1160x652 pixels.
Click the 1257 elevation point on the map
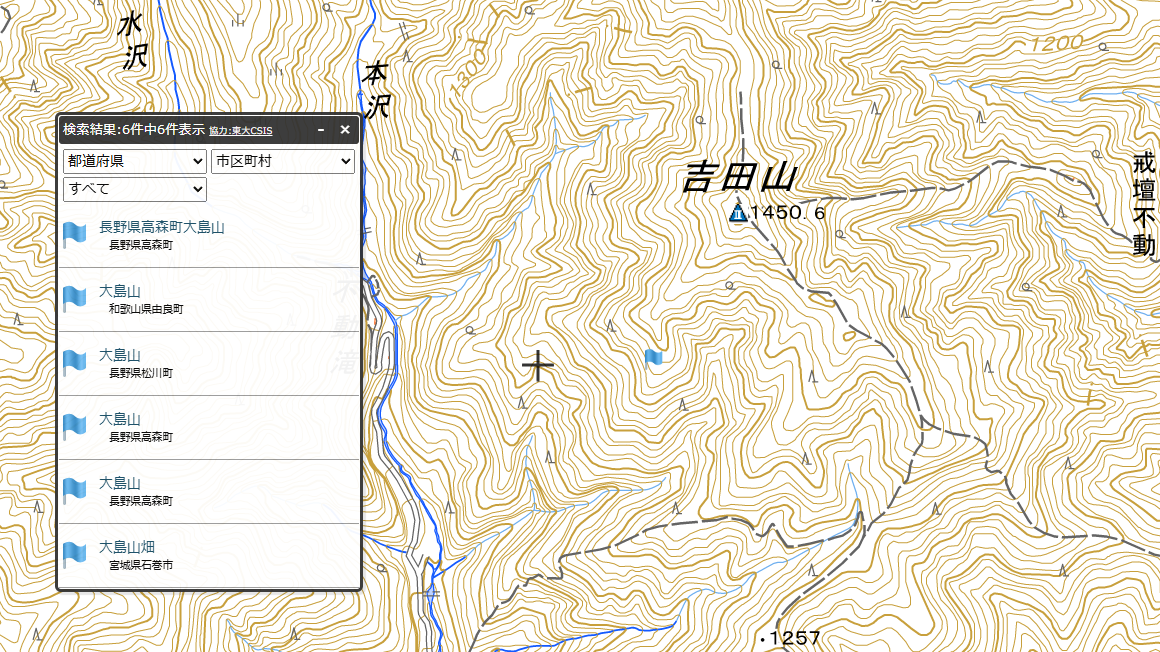click(790, 638)
